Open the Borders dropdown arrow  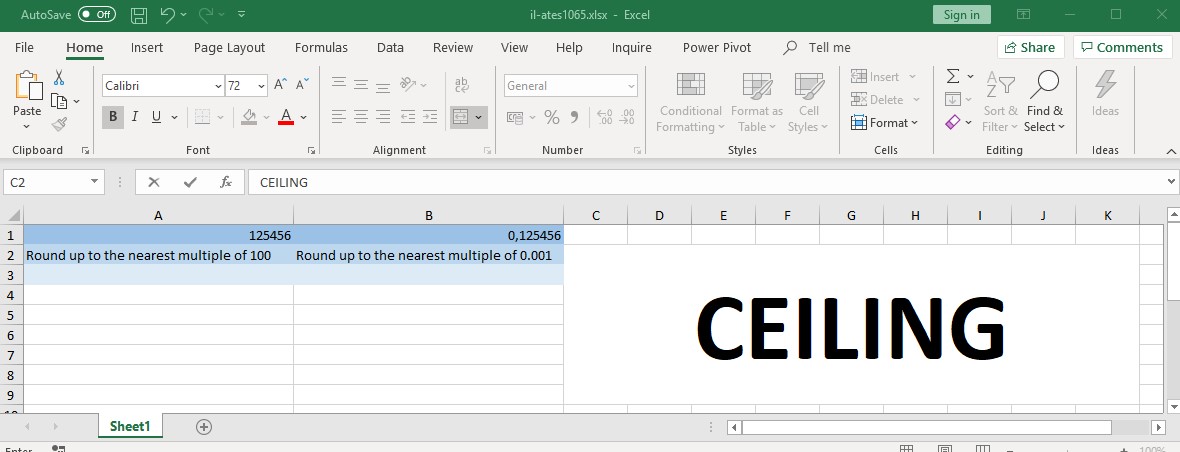(x=220, y=117)
